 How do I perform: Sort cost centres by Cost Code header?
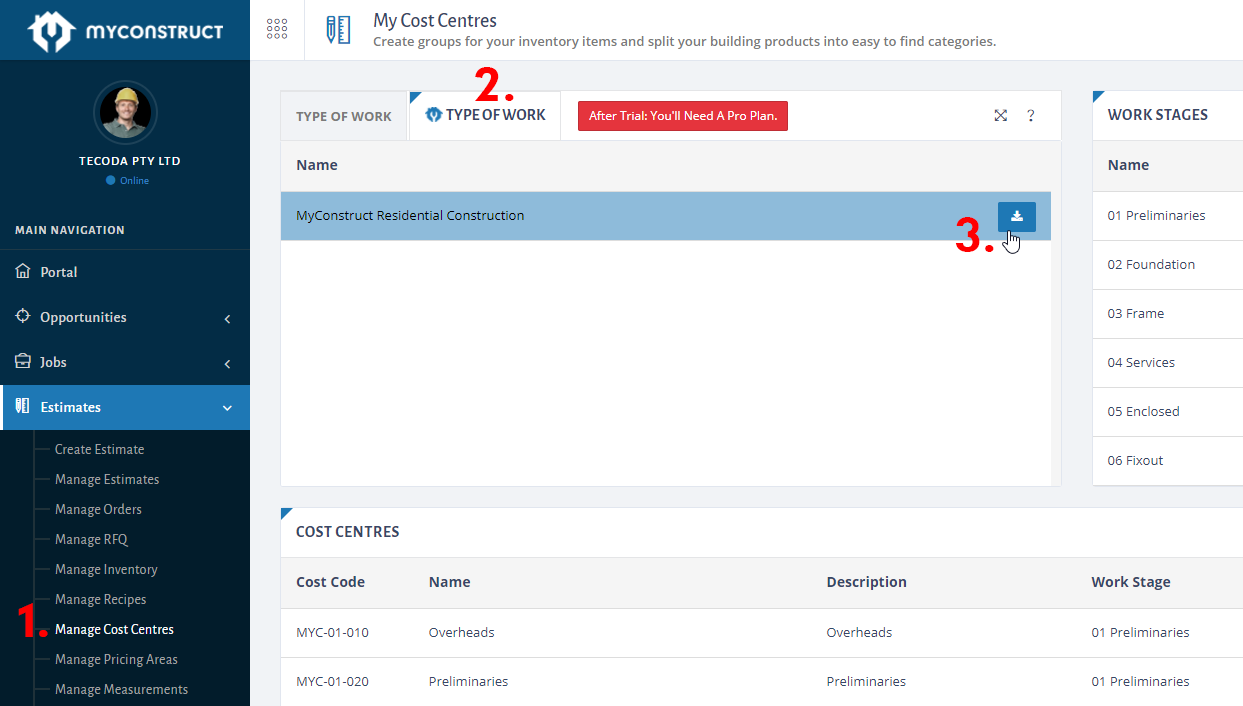(330, 582)
